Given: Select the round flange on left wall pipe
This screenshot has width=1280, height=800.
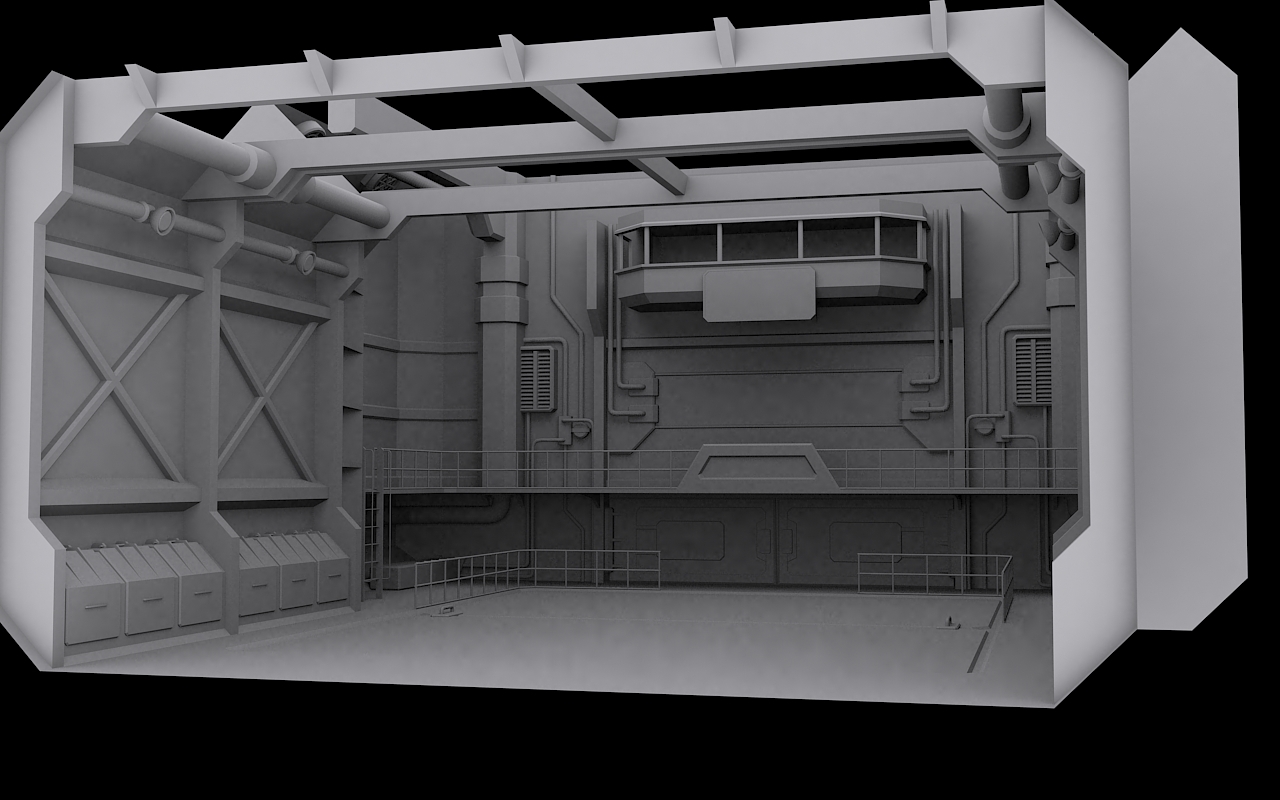Looking at the screenshot, I should coord(161,217).
